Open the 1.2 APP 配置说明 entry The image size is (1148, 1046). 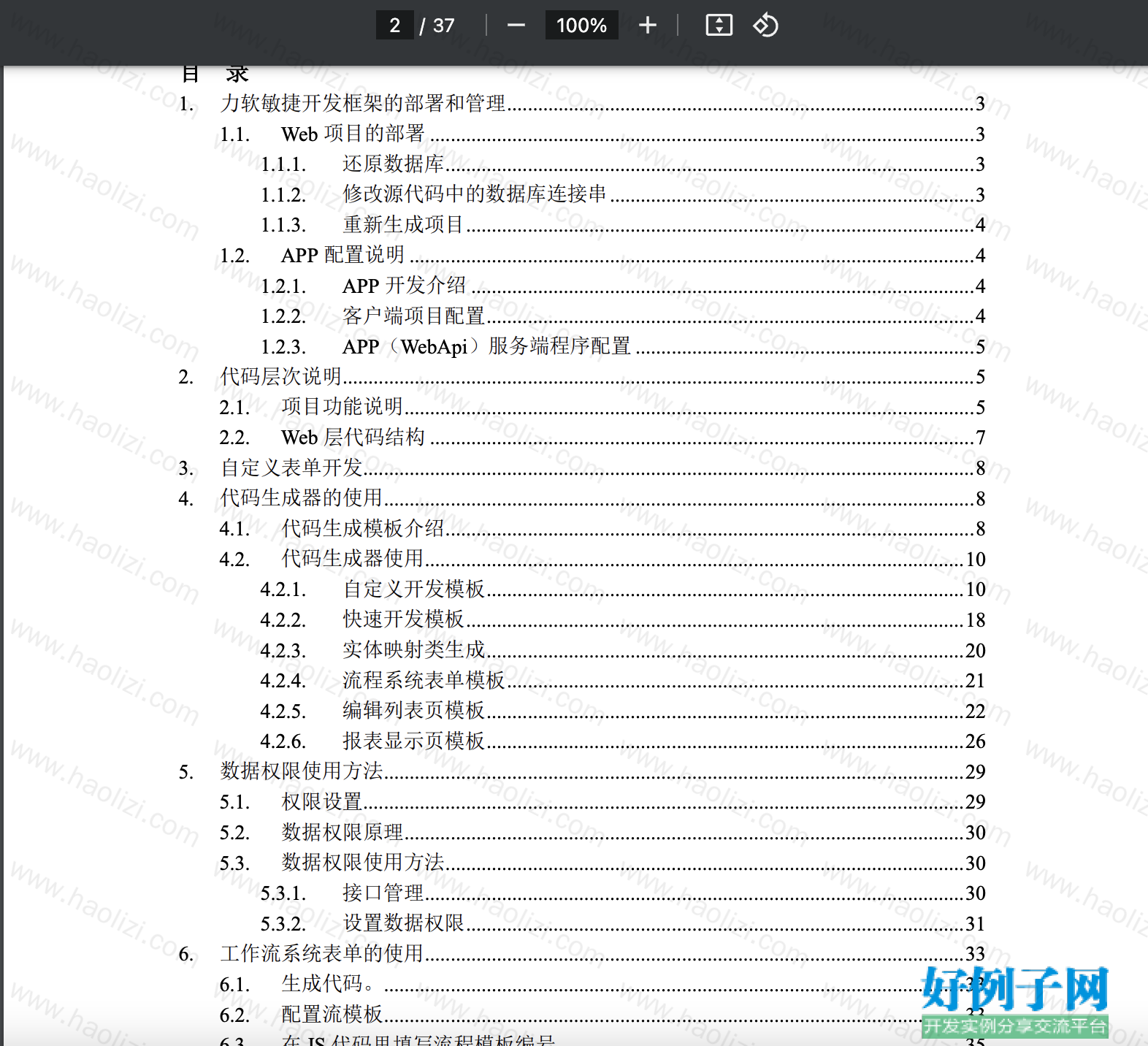[602, 256]
